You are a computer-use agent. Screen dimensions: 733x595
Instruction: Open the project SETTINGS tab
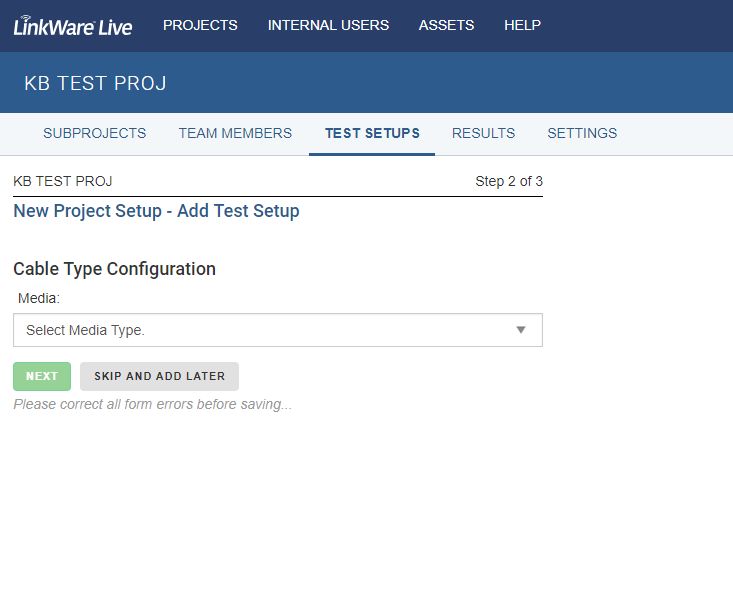pyautogui.click(x=582, y=133)
